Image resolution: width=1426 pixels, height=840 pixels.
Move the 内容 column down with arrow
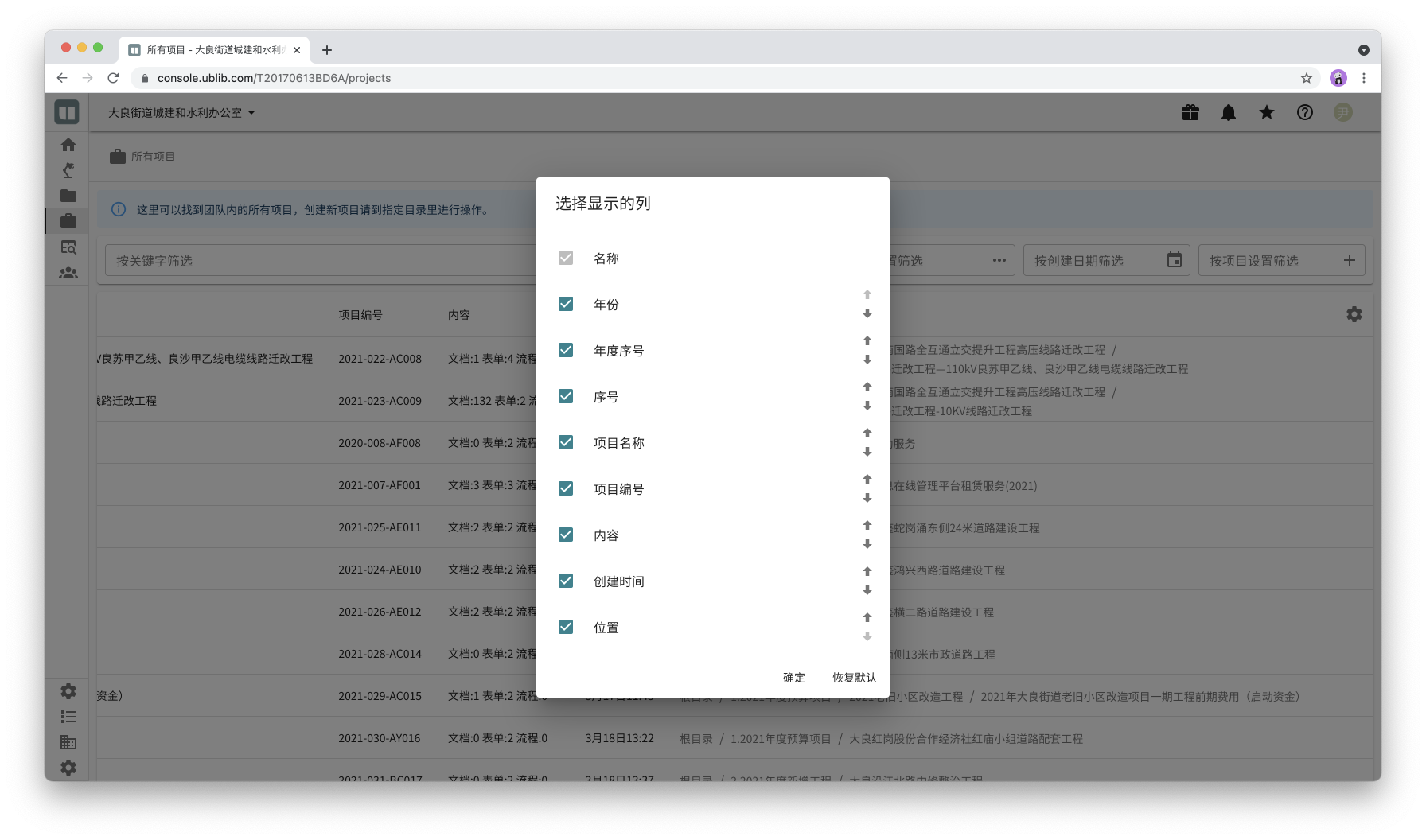coord(867,545)
